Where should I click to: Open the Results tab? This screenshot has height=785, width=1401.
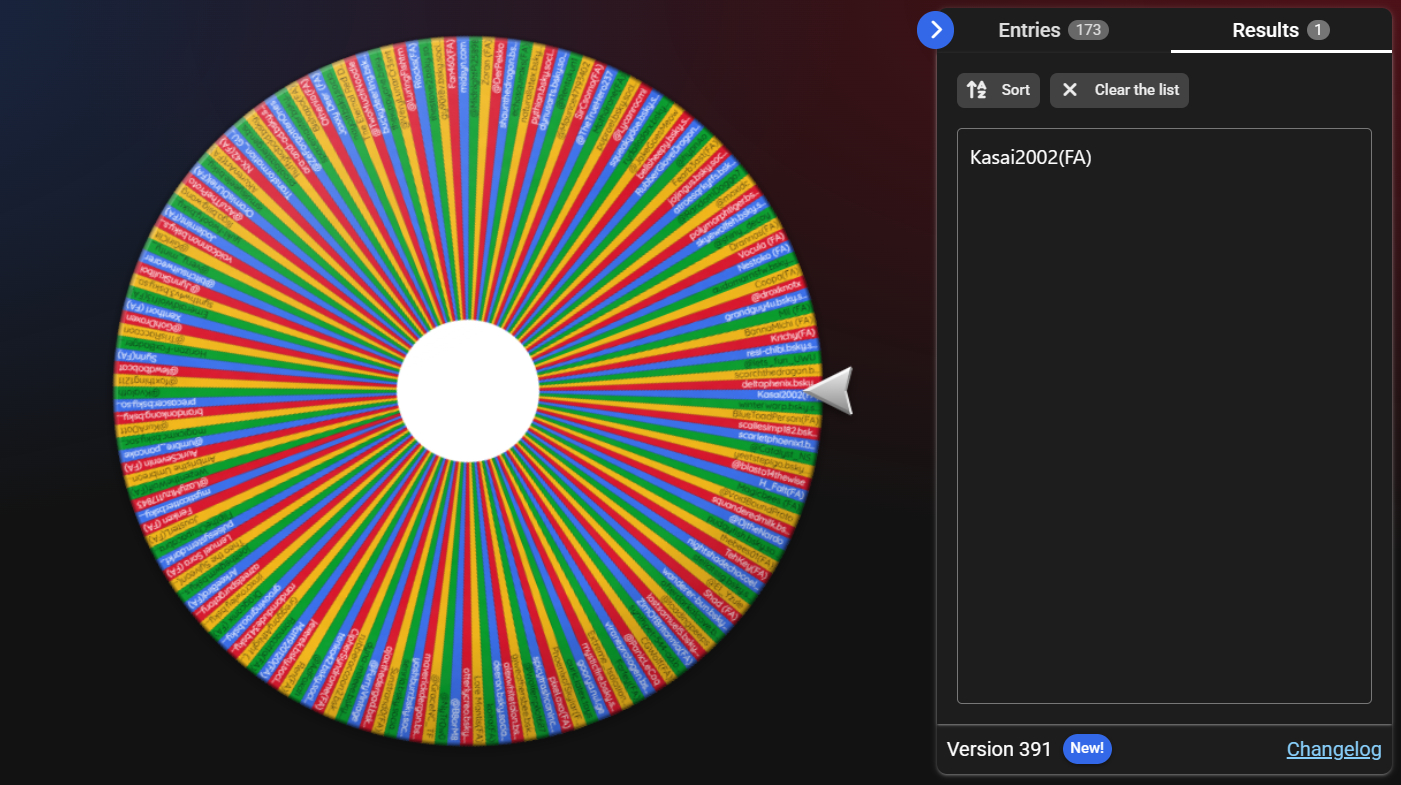point(1265,30)
